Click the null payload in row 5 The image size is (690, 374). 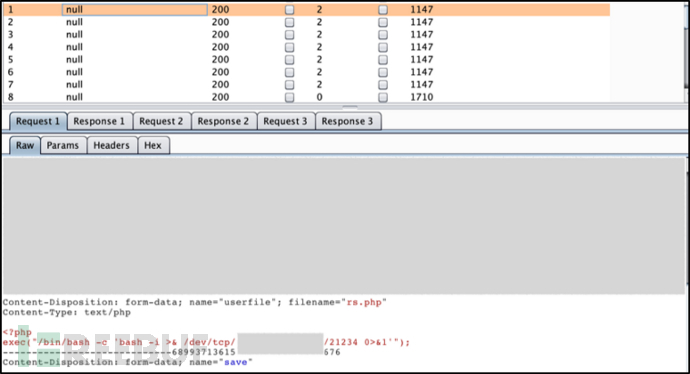pos(74,59)
